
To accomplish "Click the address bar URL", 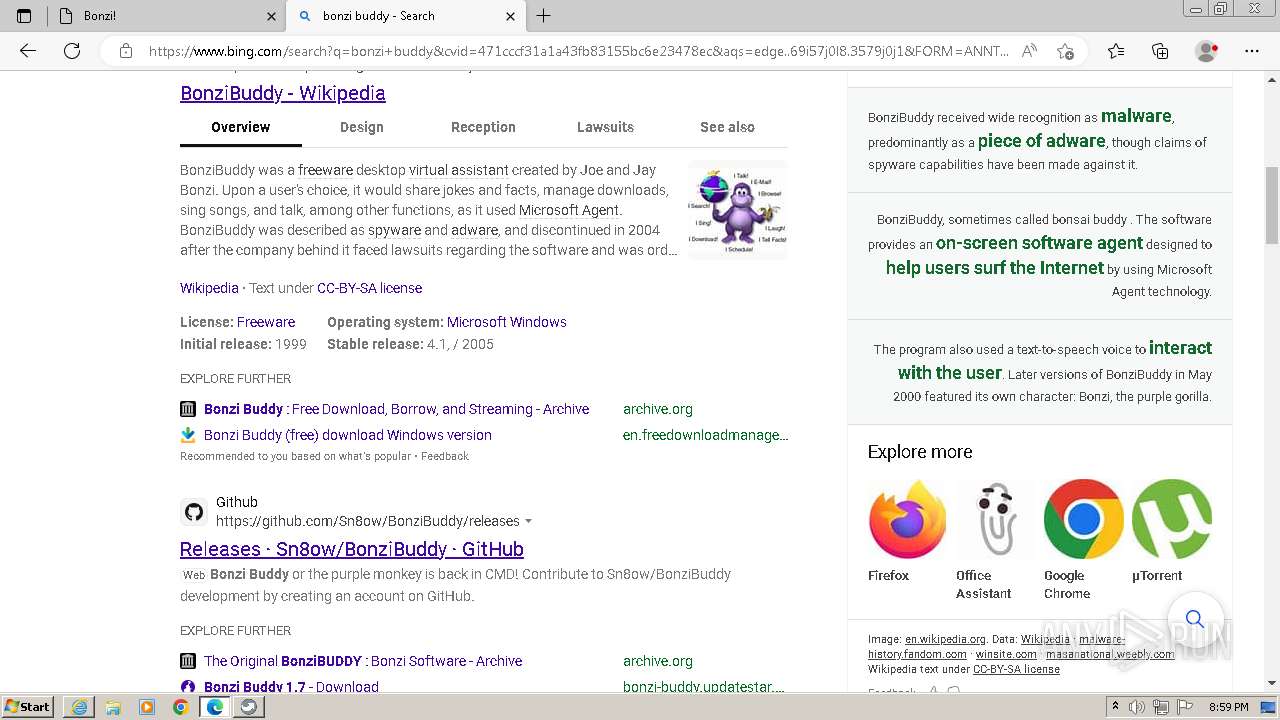I will tap(578, 51).
